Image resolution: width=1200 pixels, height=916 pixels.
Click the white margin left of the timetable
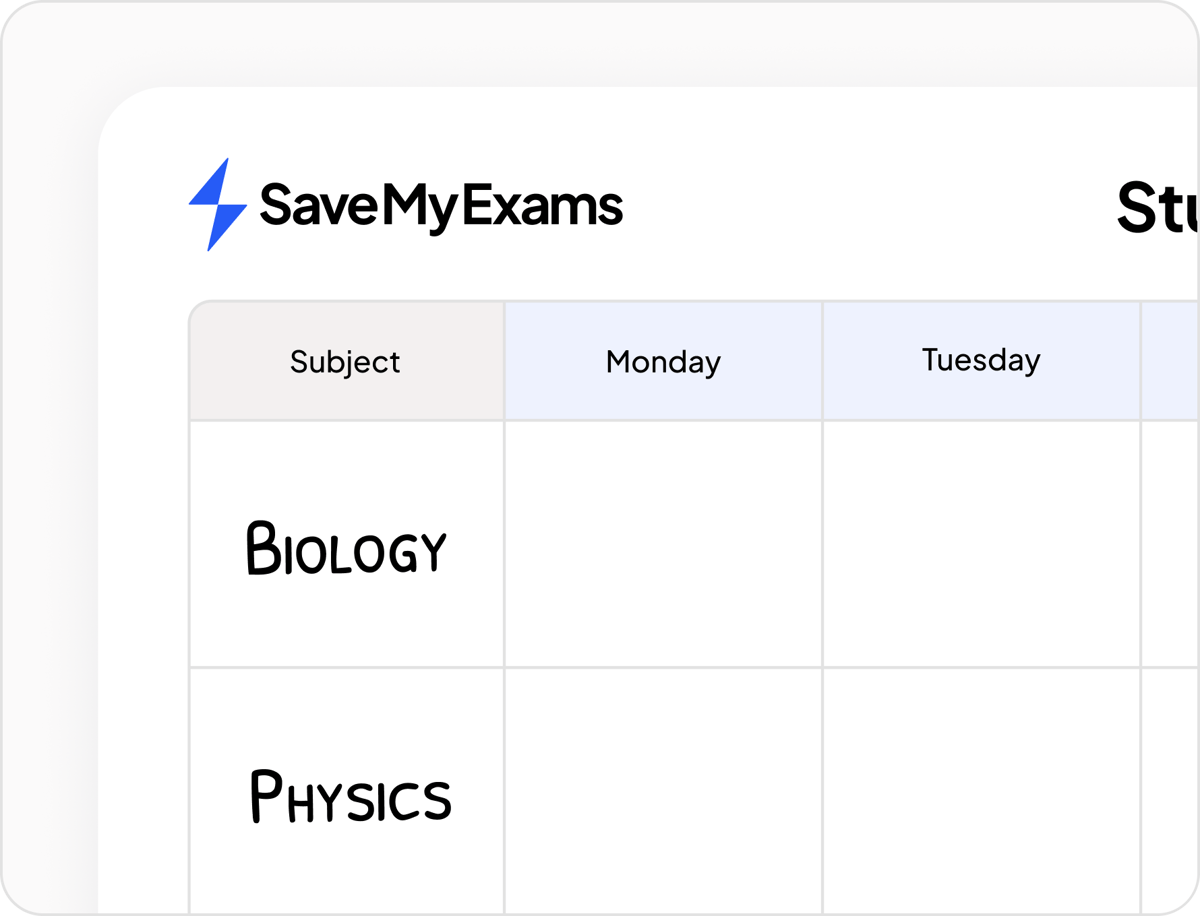[x=143, y=600]
